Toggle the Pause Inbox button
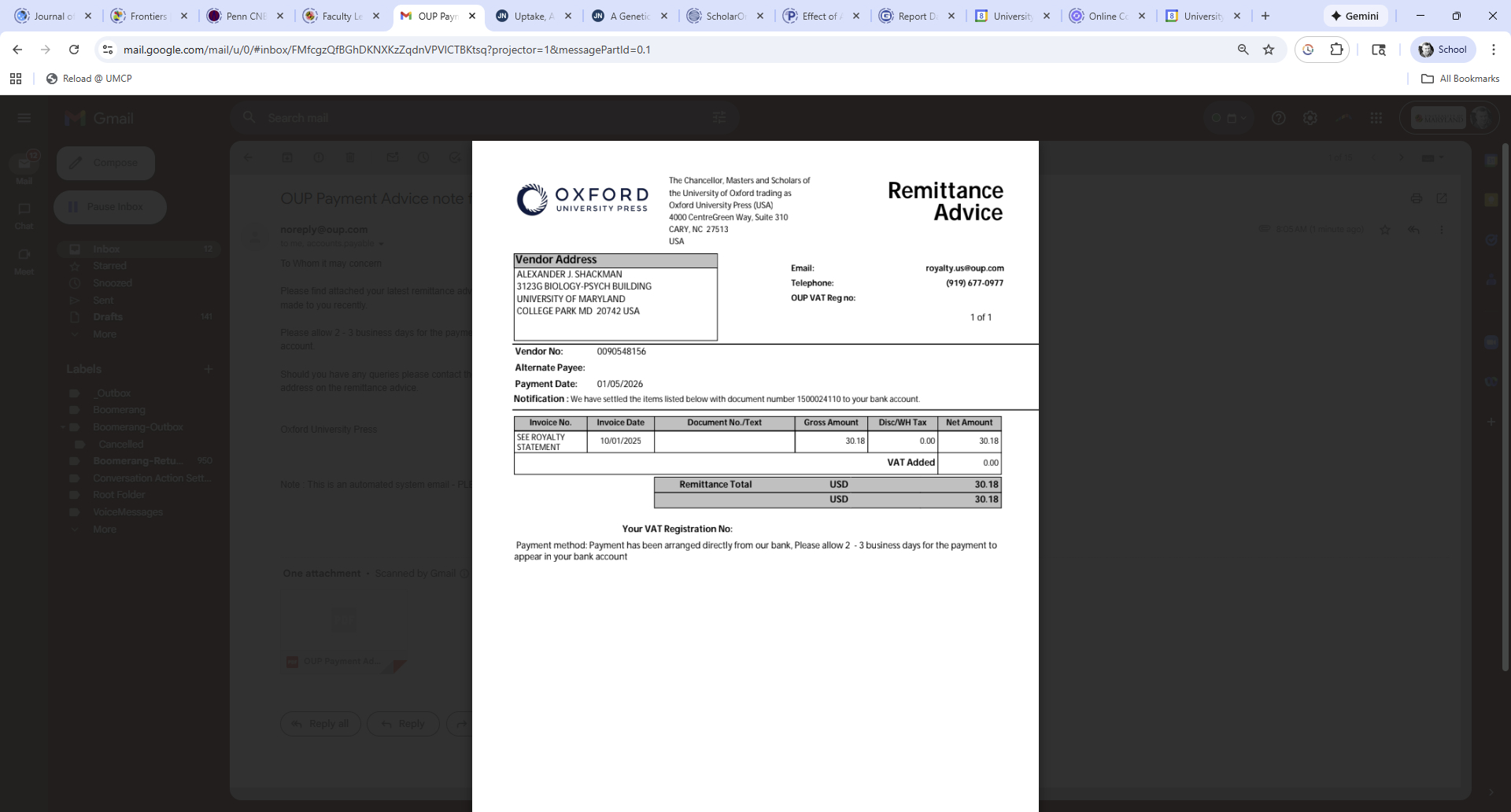This screenshot has width=1511, height=812. click(110, 207)
